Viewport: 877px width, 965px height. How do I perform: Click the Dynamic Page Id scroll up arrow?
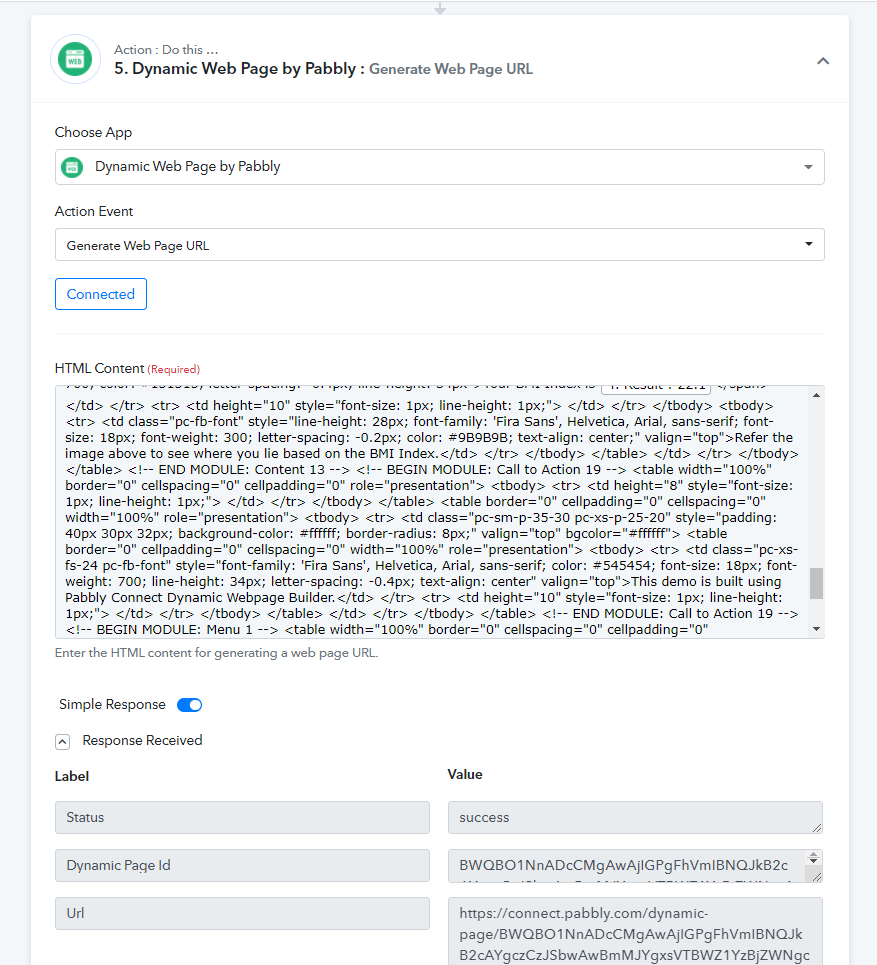click(x=814, y=855)
